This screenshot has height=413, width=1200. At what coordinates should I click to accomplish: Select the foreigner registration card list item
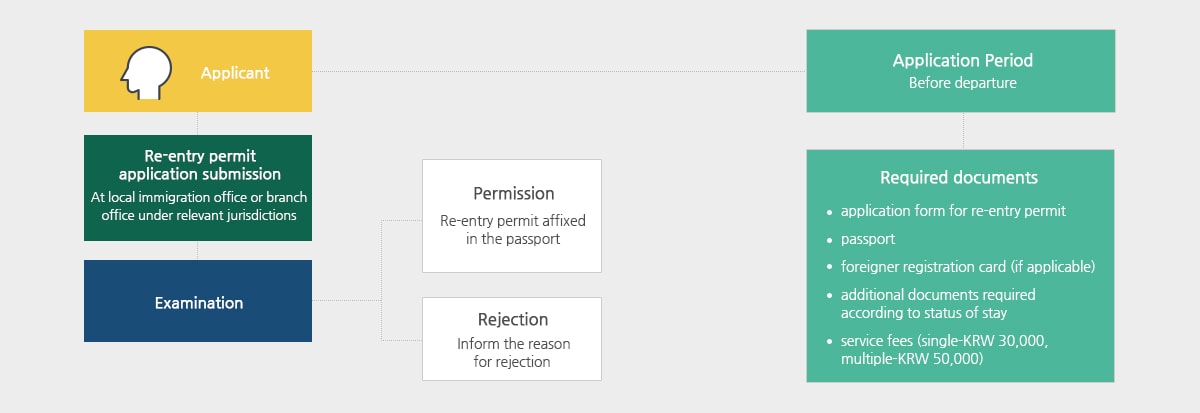[968, 267]
